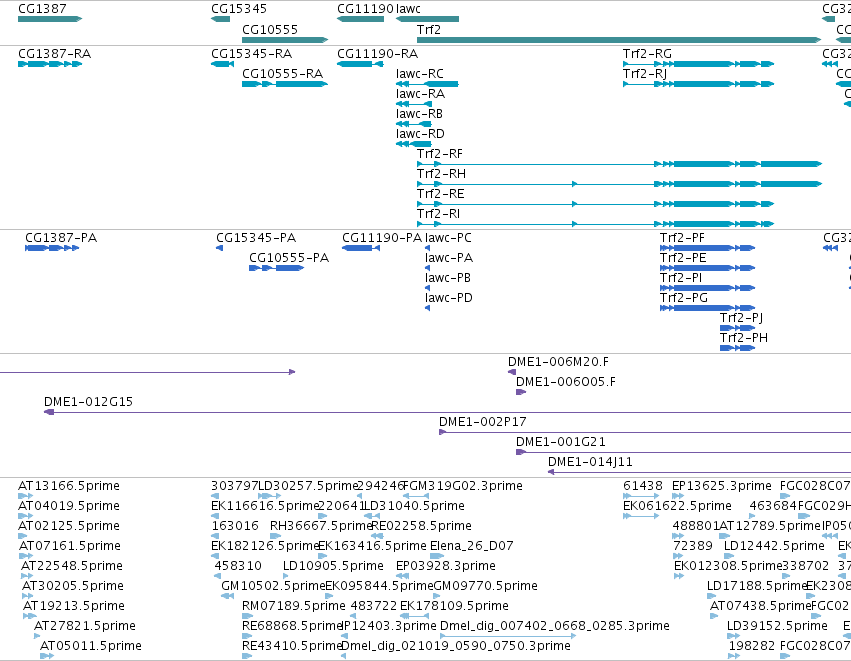The height and width of the screenshot is (661, 851).
Task: Click the LD12442.5prime EST label
Action: [774, 546]
